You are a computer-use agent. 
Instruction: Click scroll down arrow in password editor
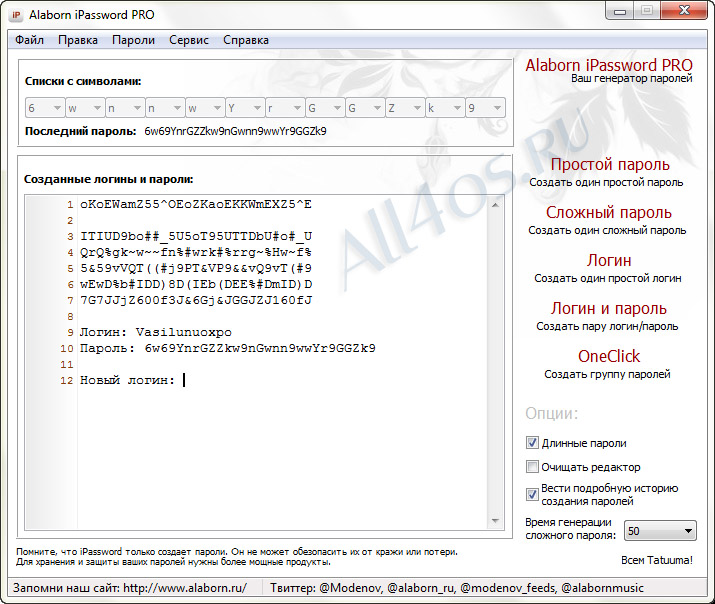pyautogui.click(x=495, y=521)
